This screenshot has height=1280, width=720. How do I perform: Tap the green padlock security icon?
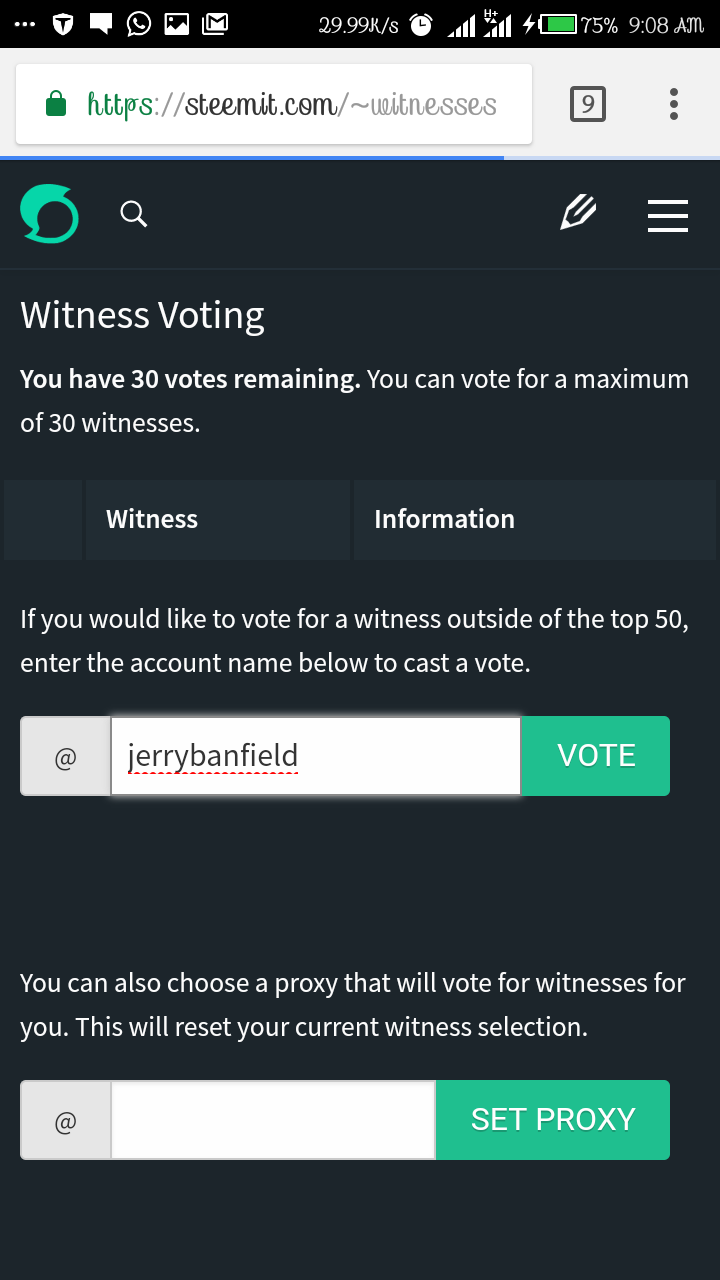coord(57,104)
